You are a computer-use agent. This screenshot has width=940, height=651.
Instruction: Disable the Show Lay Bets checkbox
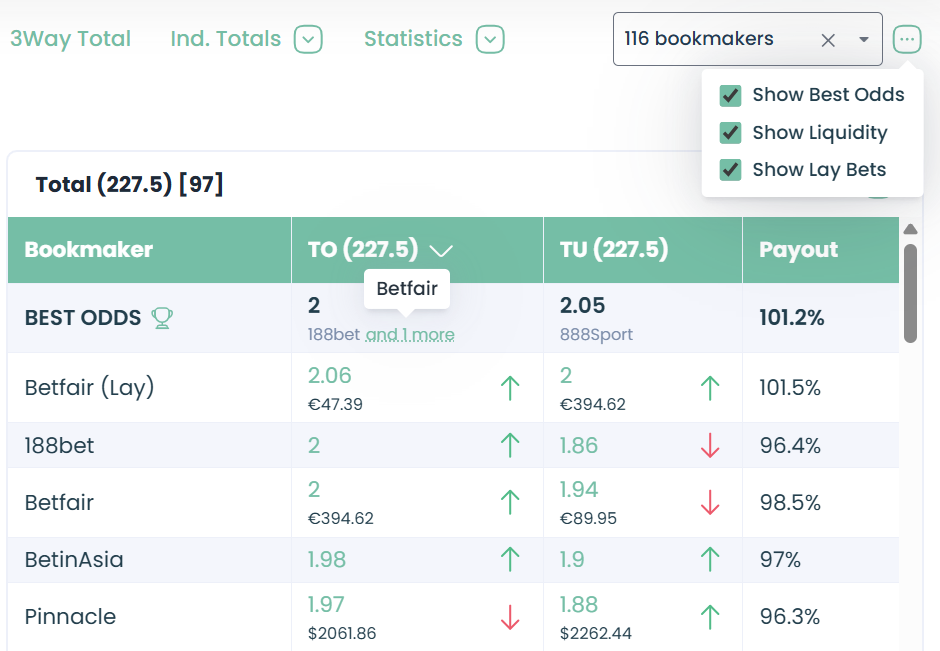tap(731, 170)
